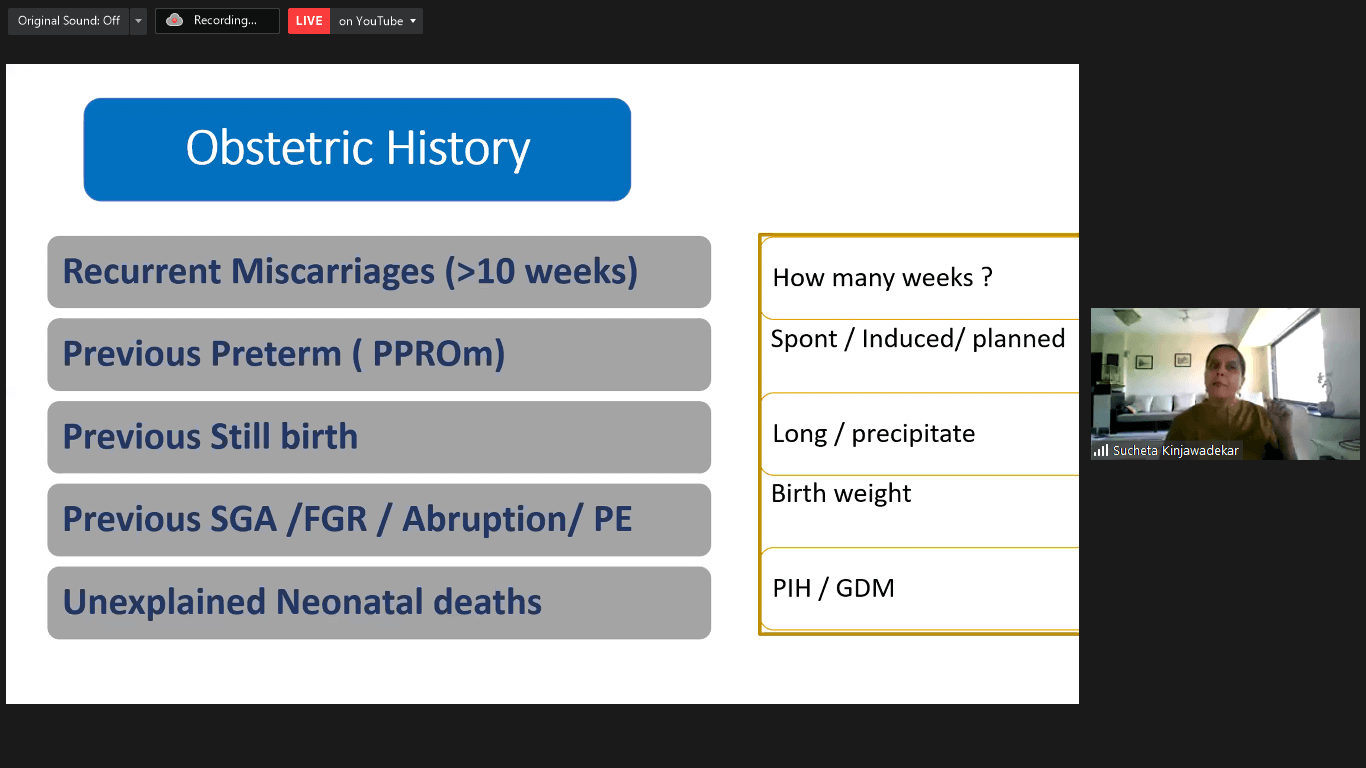
Task: Select the Unexplained Neonatal deaths box
Action: 379,603
